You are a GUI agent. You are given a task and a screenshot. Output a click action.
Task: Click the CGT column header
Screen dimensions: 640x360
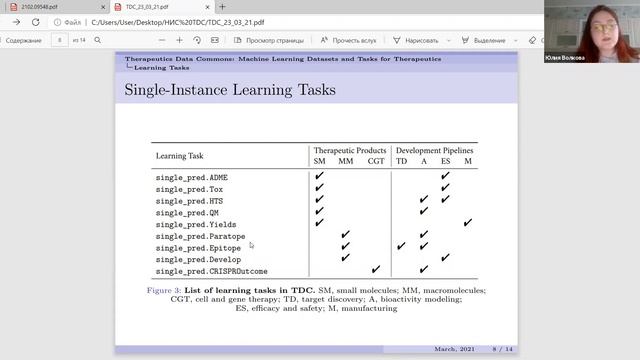(376, 161)
